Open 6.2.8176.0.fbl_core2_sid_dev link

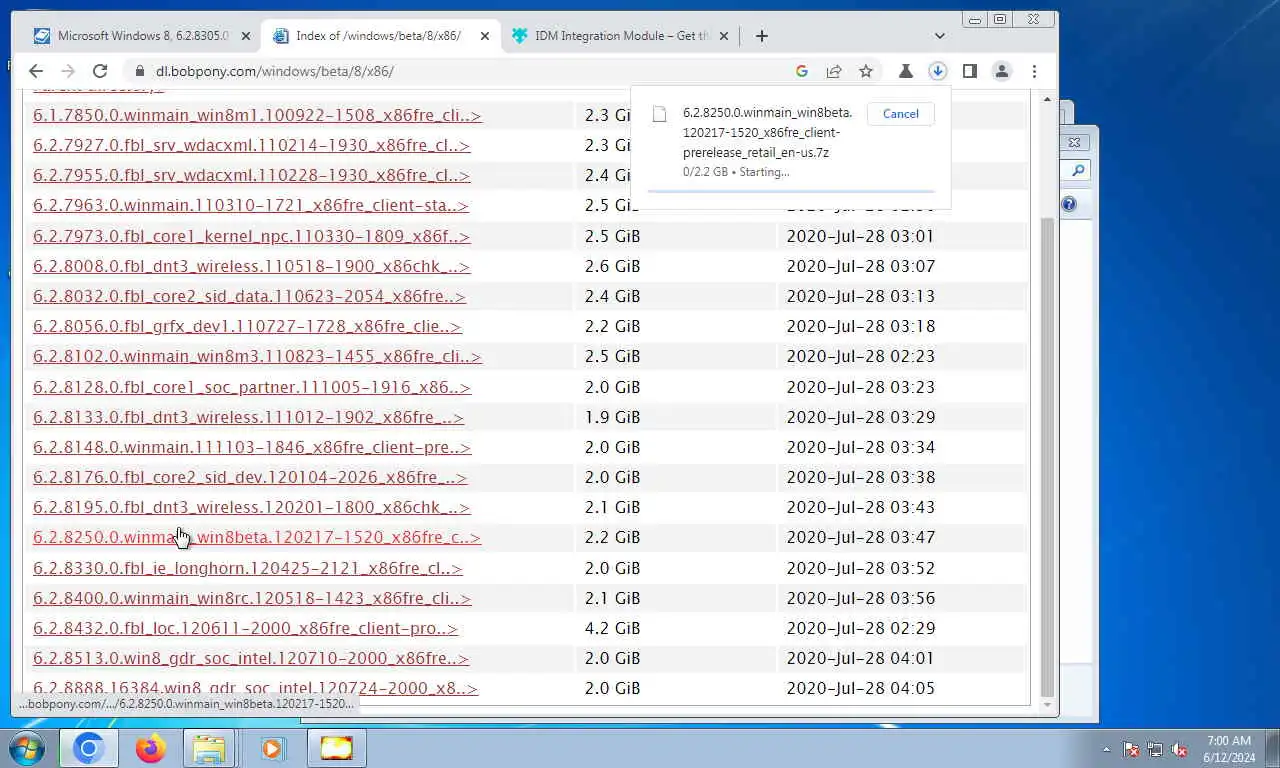pos(250,477)
